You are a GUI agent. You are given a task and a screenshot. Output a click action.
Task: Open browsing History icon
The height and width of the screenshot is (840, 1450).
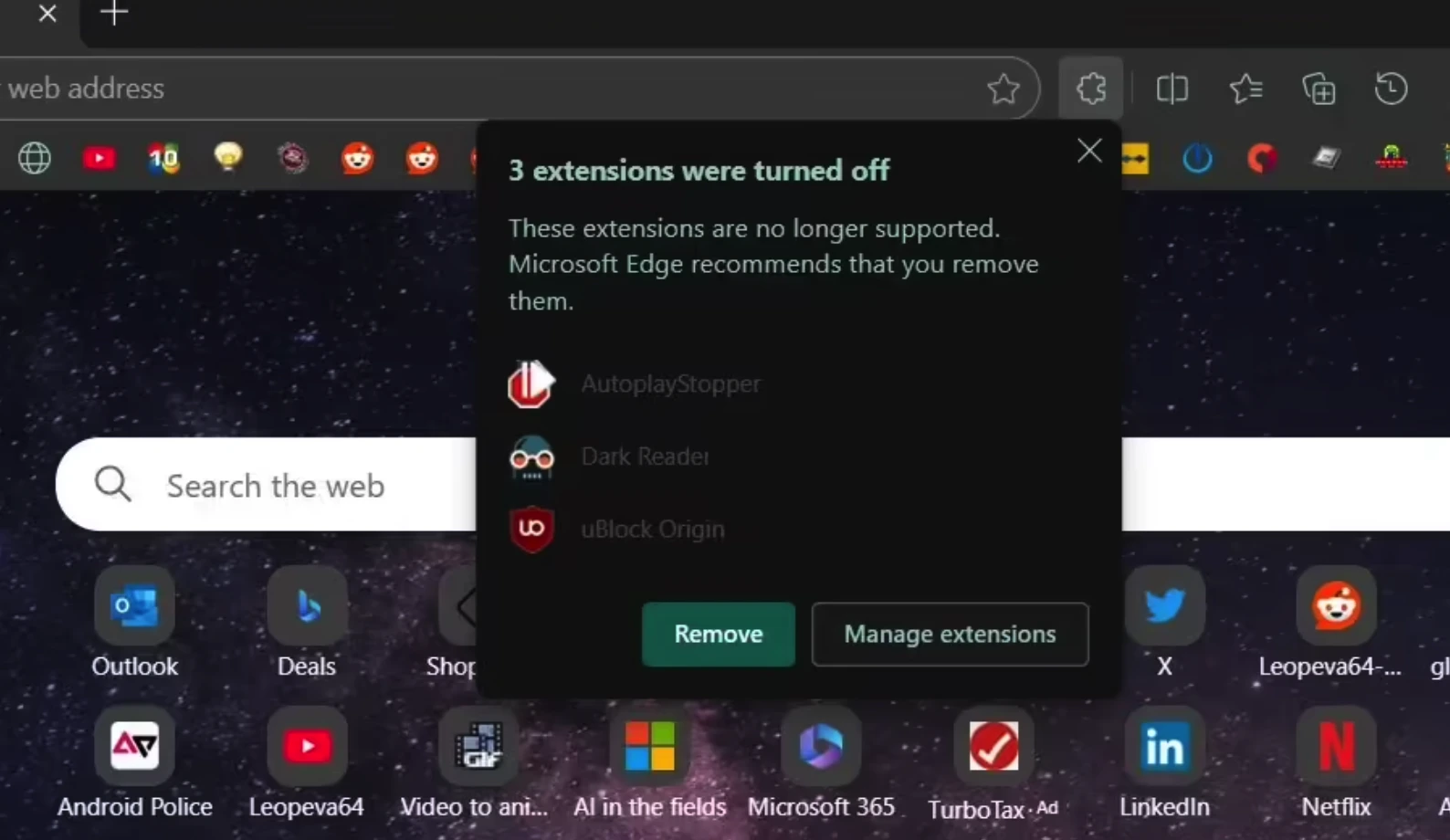[1391, 89]
